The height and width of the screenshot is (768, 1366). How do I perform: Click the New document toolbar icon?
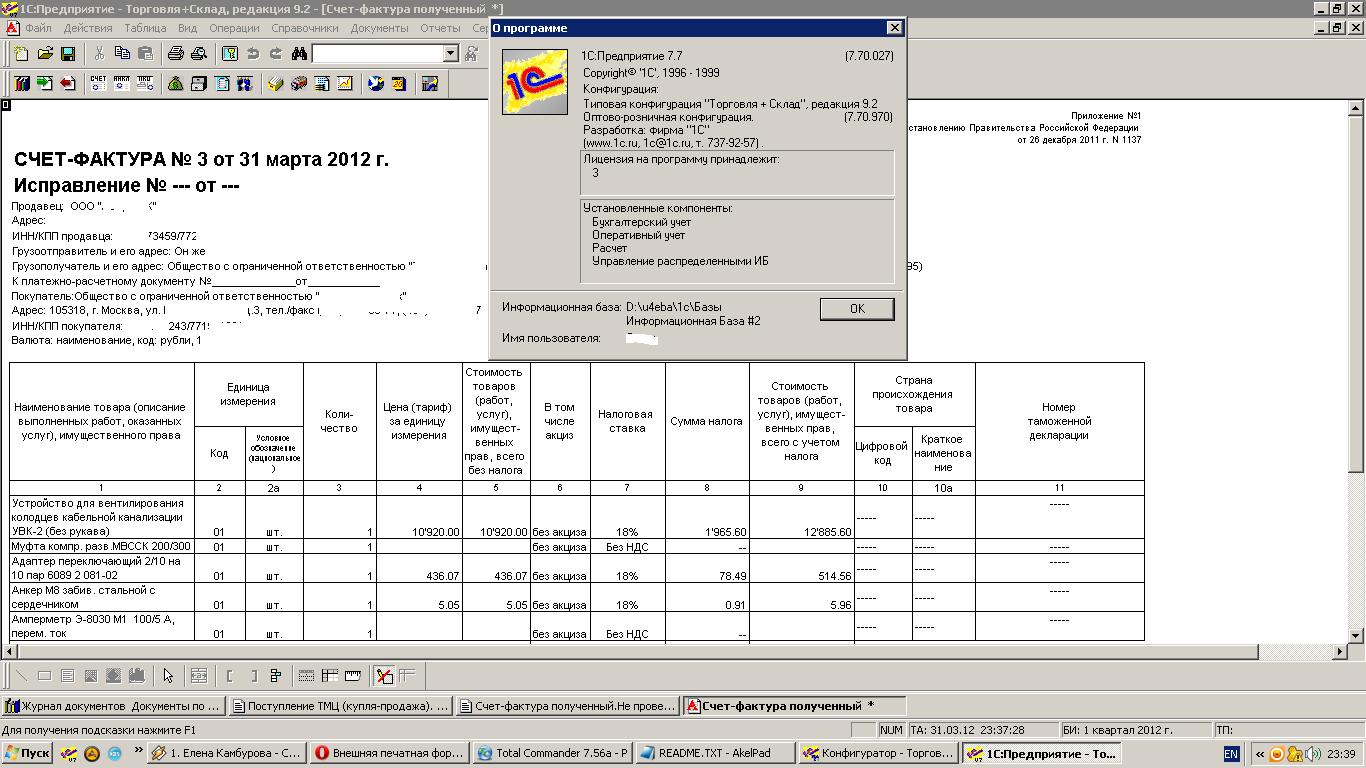(21, 53)
